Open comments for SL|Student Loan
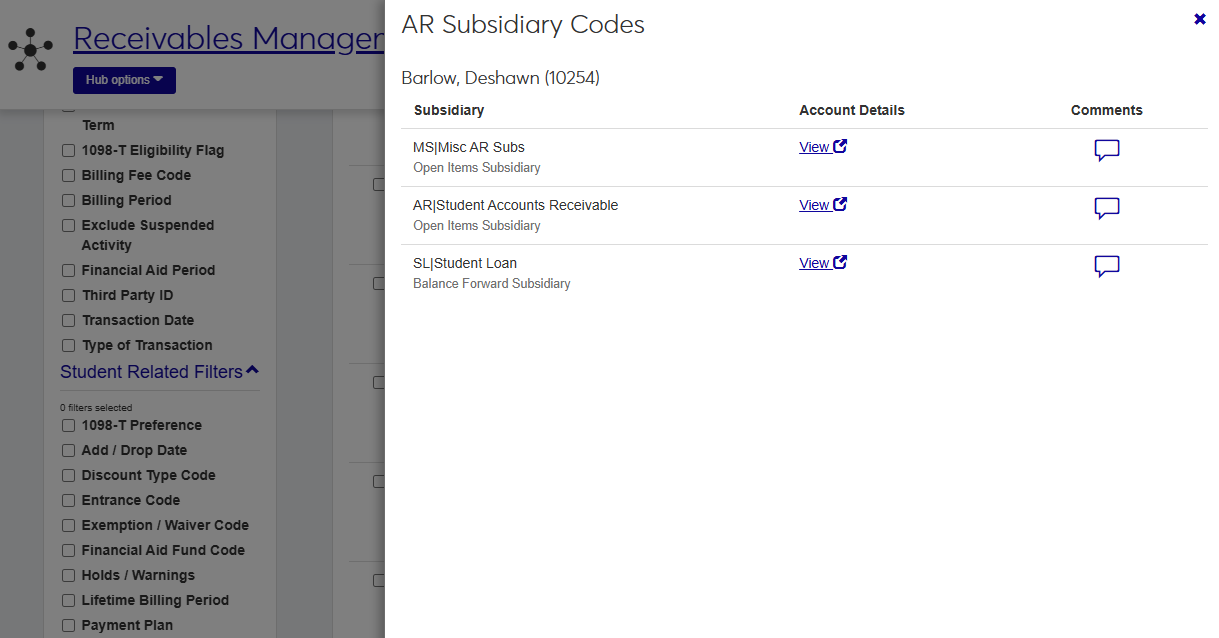Image resolution: width=1219 pixels, height=638 pixels. click(x=1107, y=266)
